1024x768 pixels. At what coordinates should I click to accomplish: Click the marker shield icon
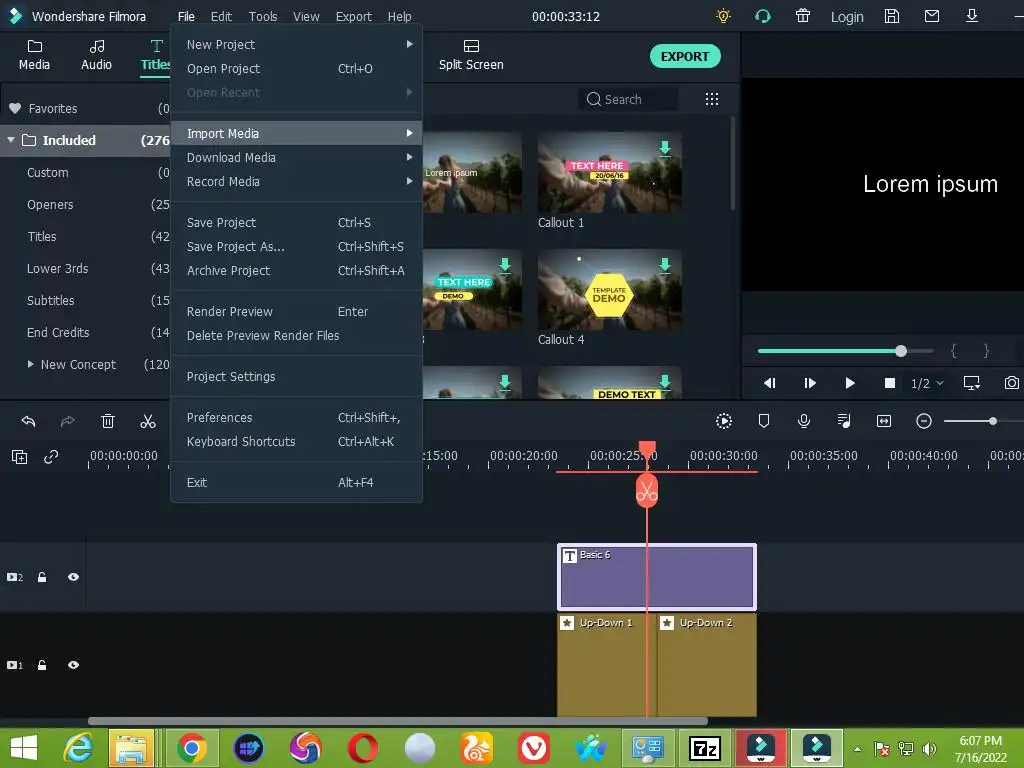tap(763, 421)
